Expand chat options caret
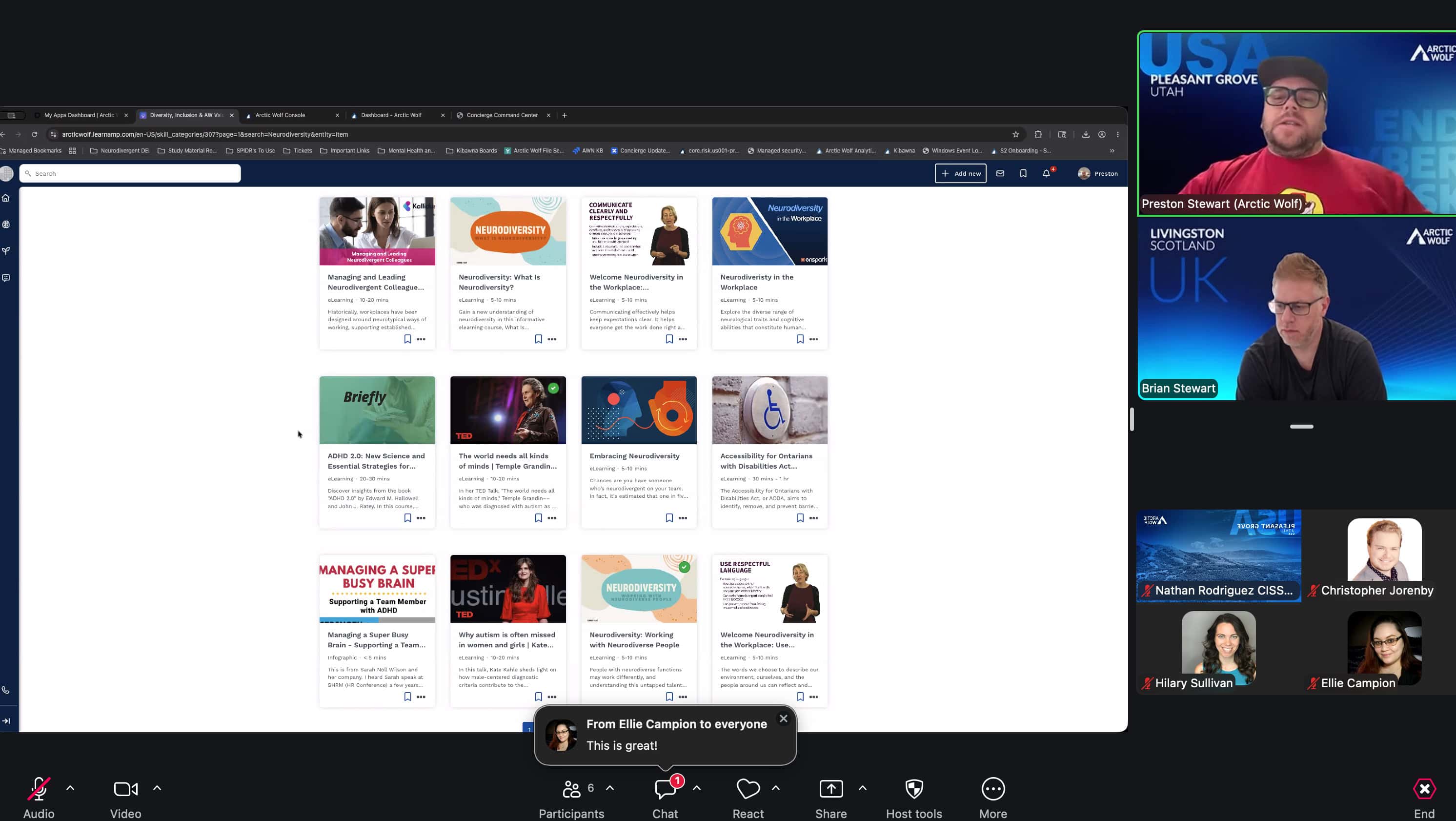The height and width of the screenshot is (821, 1456). coord(697,788)
